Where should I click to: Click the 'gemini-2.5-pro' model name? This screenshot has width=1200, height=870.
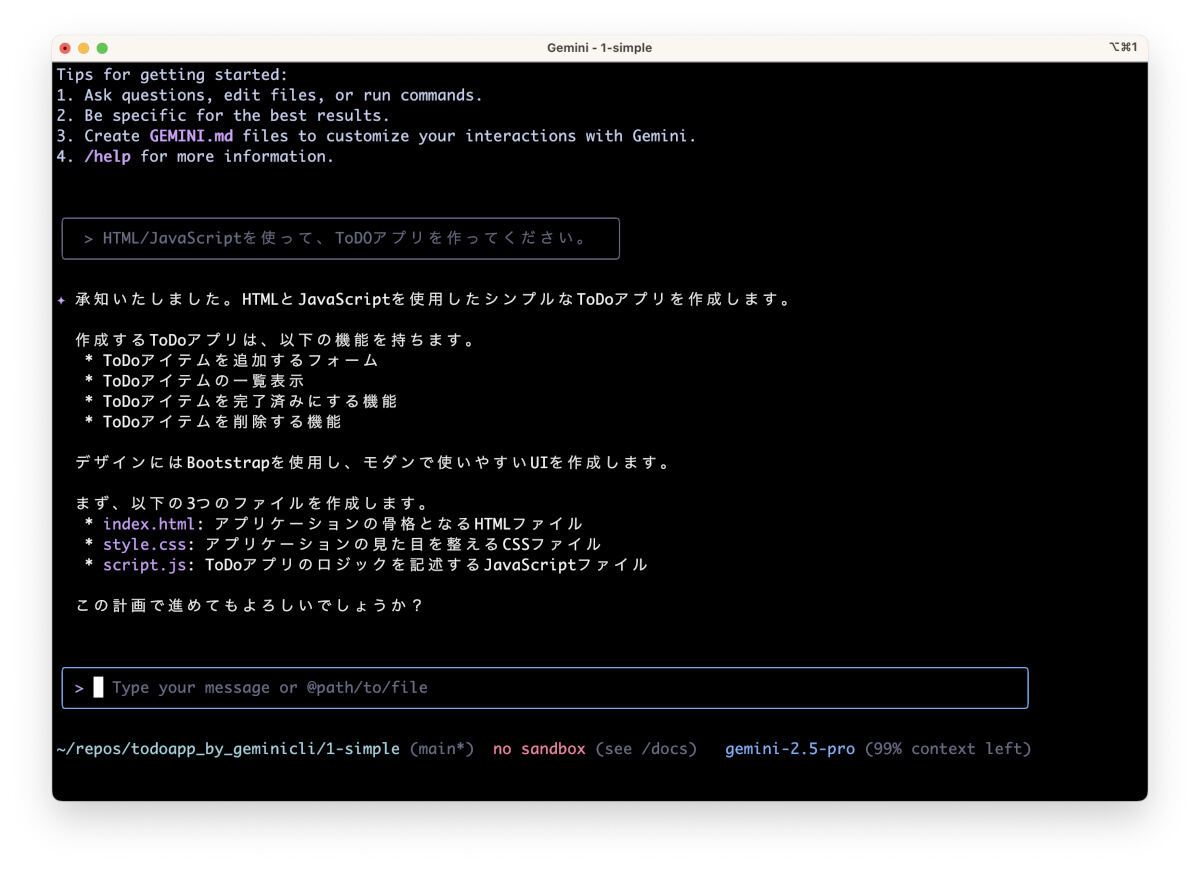click(790, 749)
